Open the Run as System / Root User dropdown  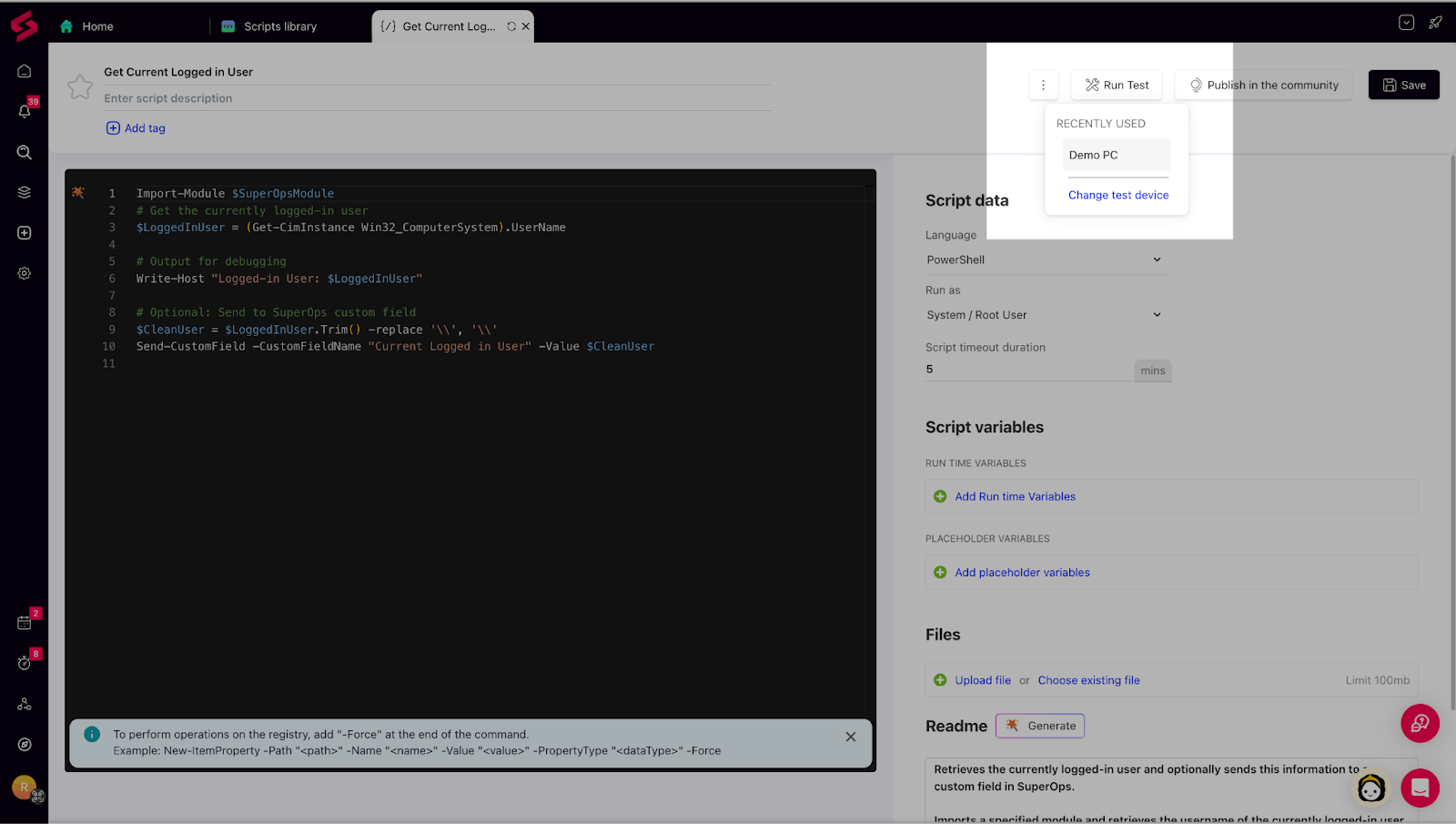coord(1046,315)
